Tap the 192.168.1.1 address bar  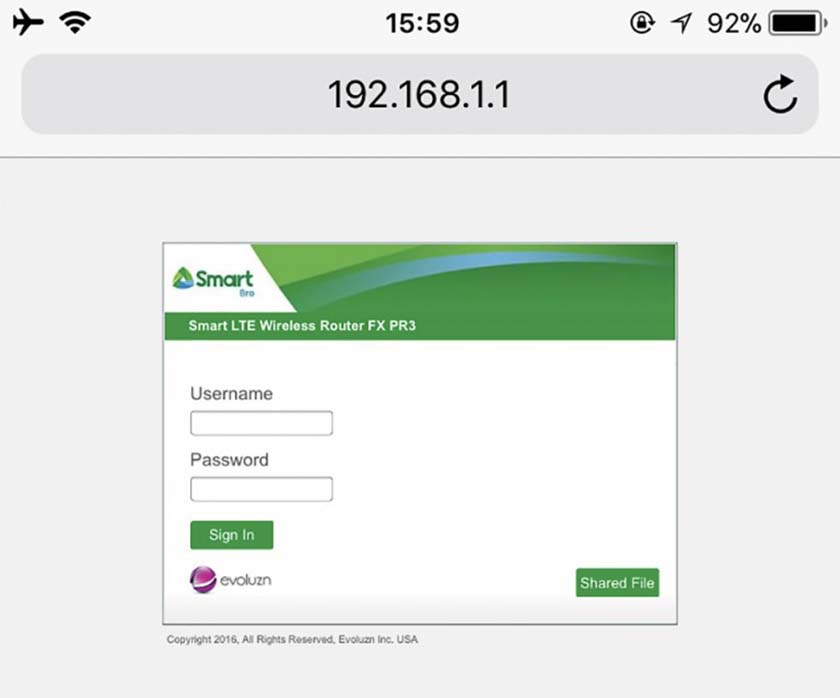pyautogui.click(x=419, y=94)
